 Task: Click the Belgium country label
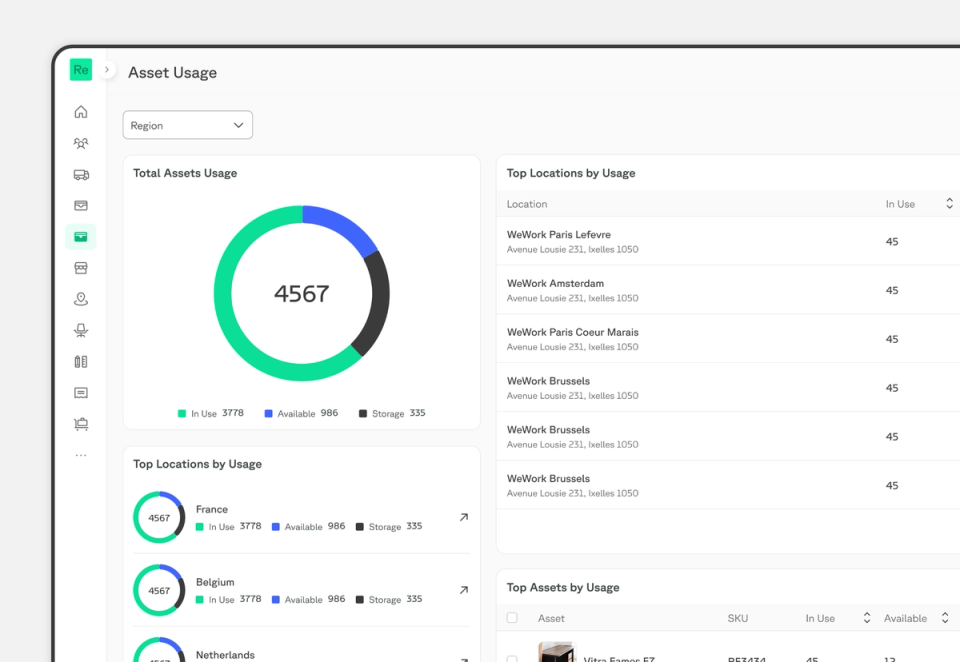coord(215,582)
